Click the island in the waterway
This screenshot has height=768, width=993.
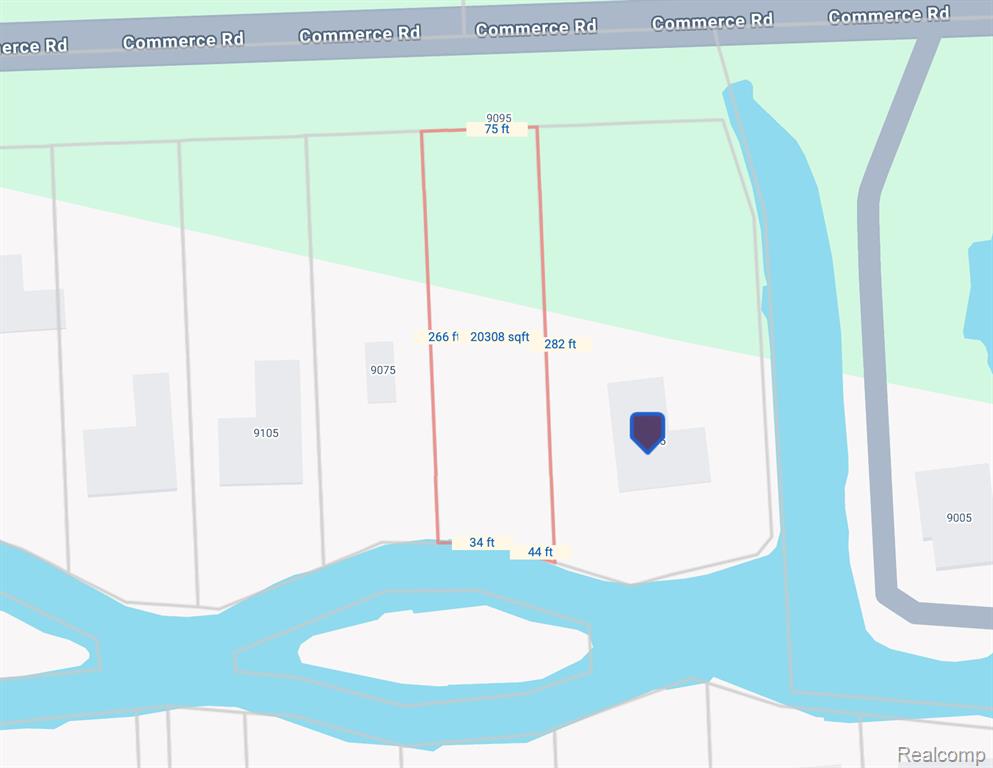[x=445, y=645]
